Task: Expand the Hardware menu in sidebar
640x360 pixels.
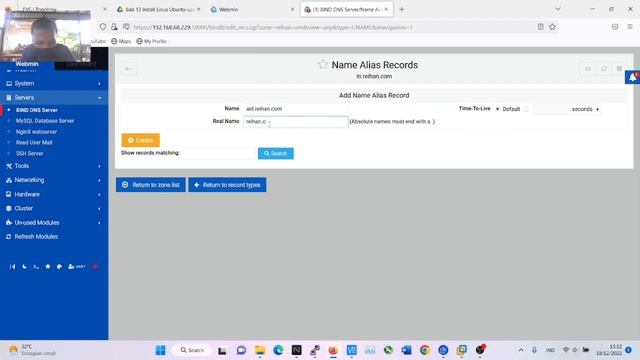Action: pyautogui.click(x=54, y=194)
